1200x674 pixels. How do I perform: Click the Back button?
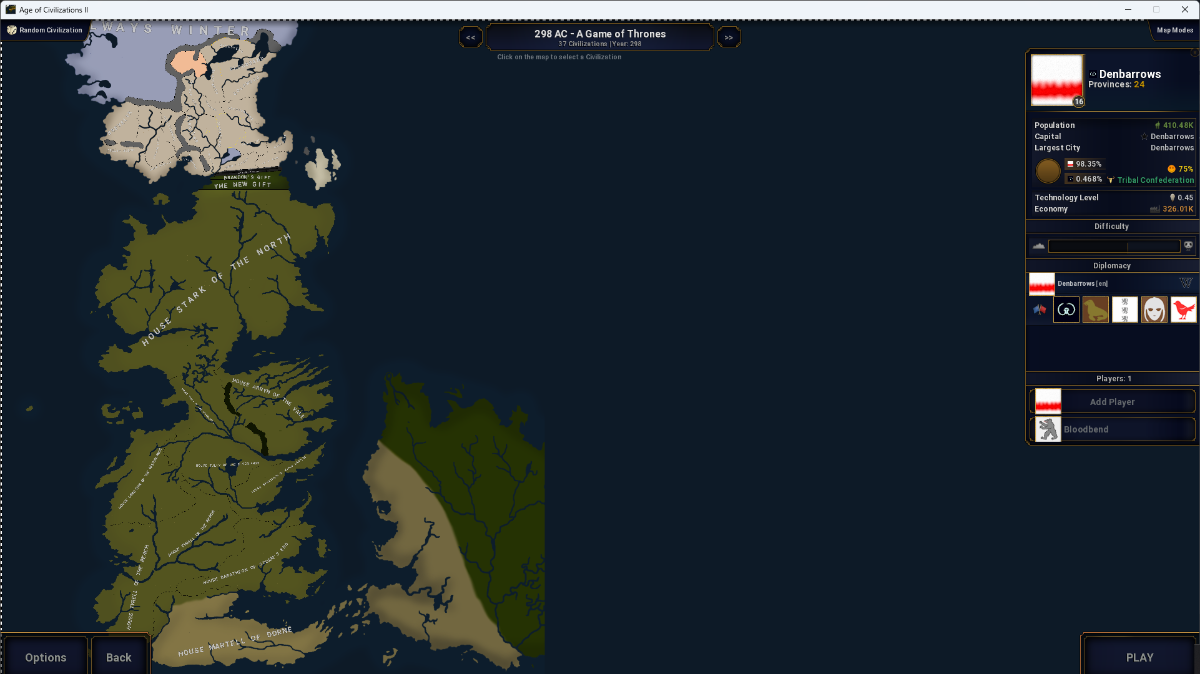(x=119, y=657)
